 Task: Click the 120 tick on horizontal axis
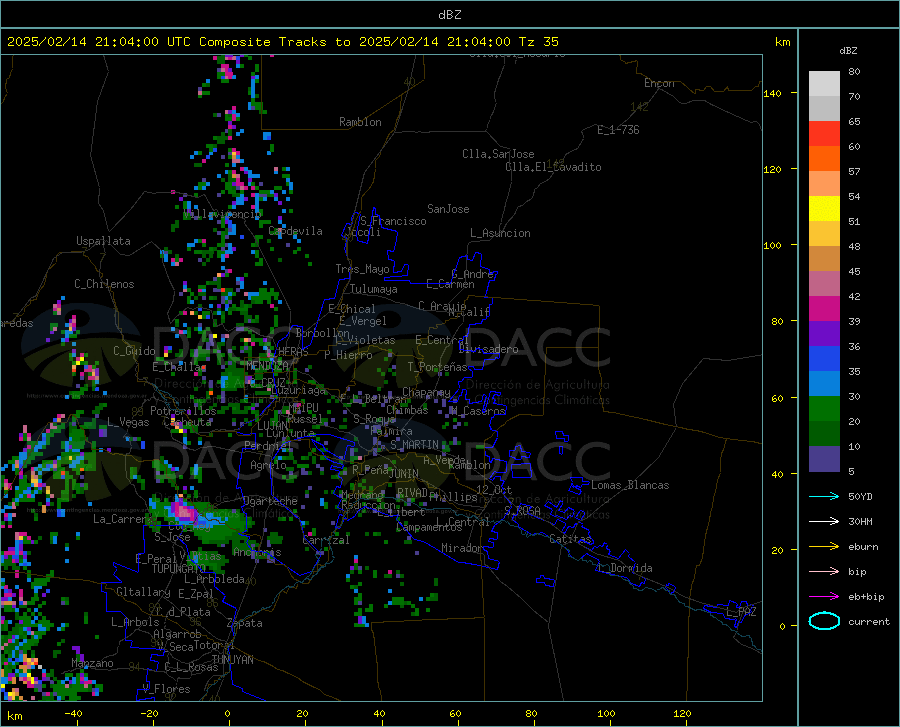[x=682, y=713]
